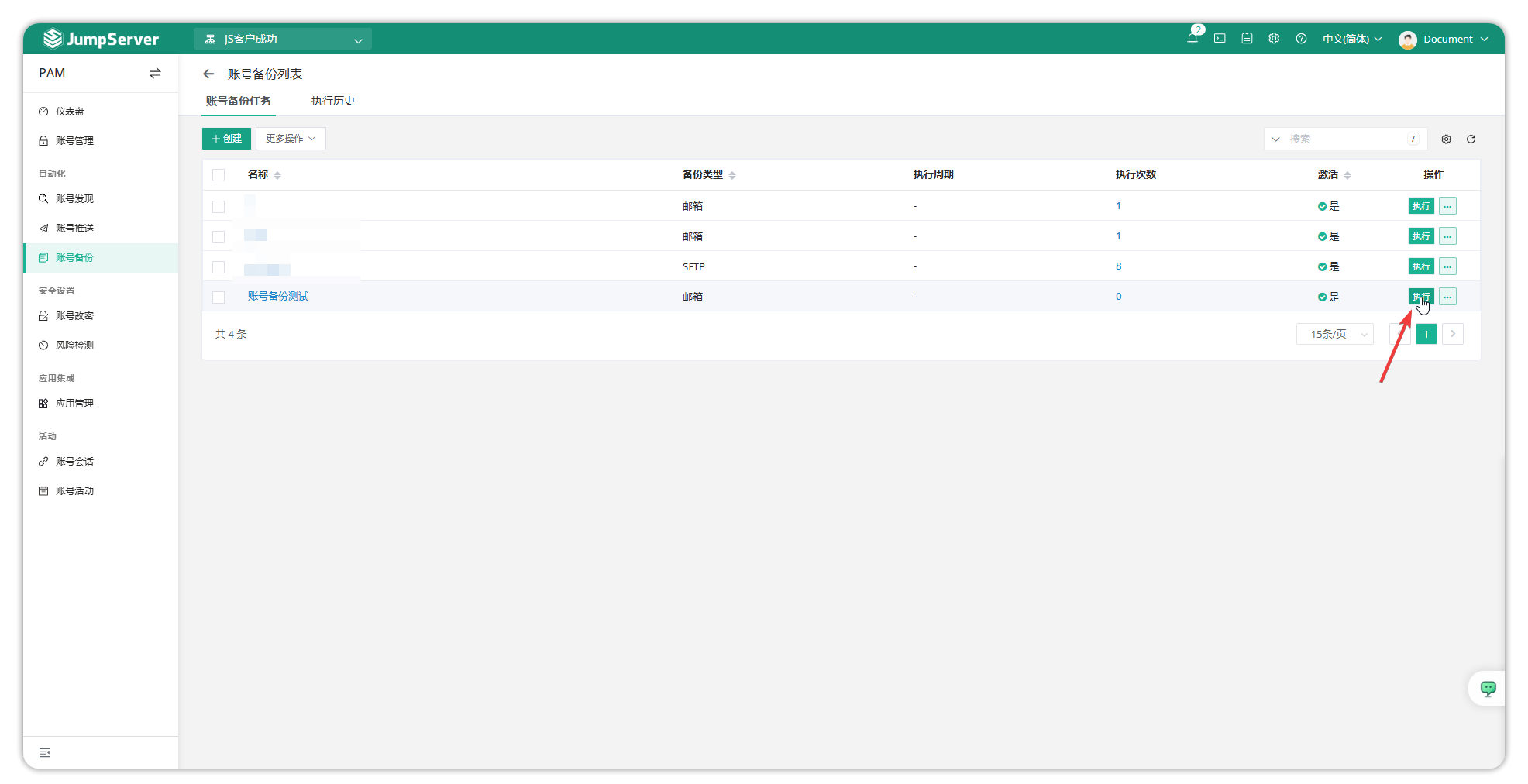Refresh the backup task table
The image size is (1528, 784).
pyautogui.click(x=1471, y=139)
